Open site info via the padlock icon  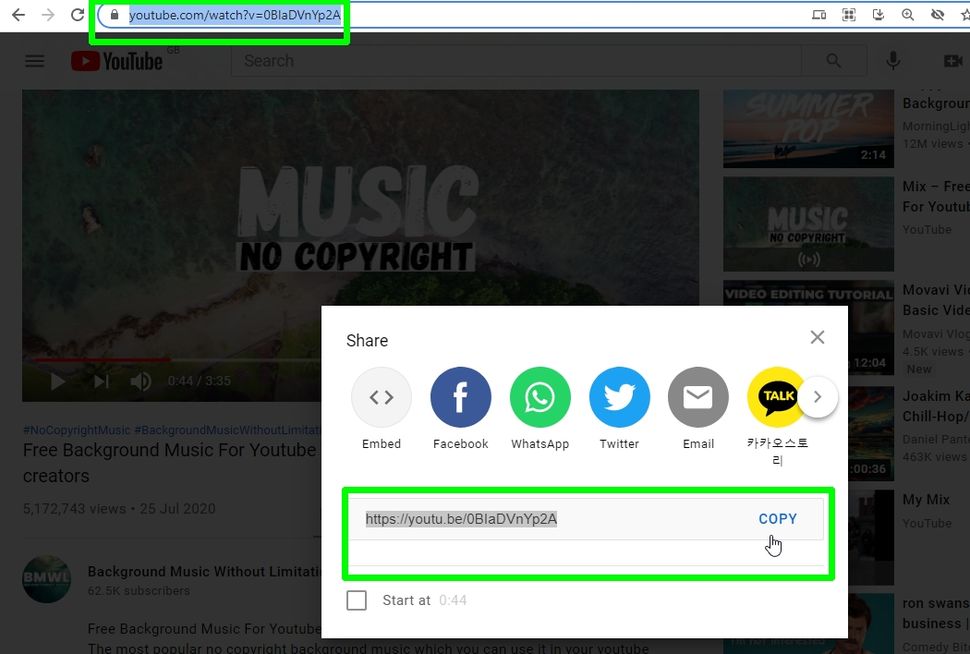coord(113,15)
